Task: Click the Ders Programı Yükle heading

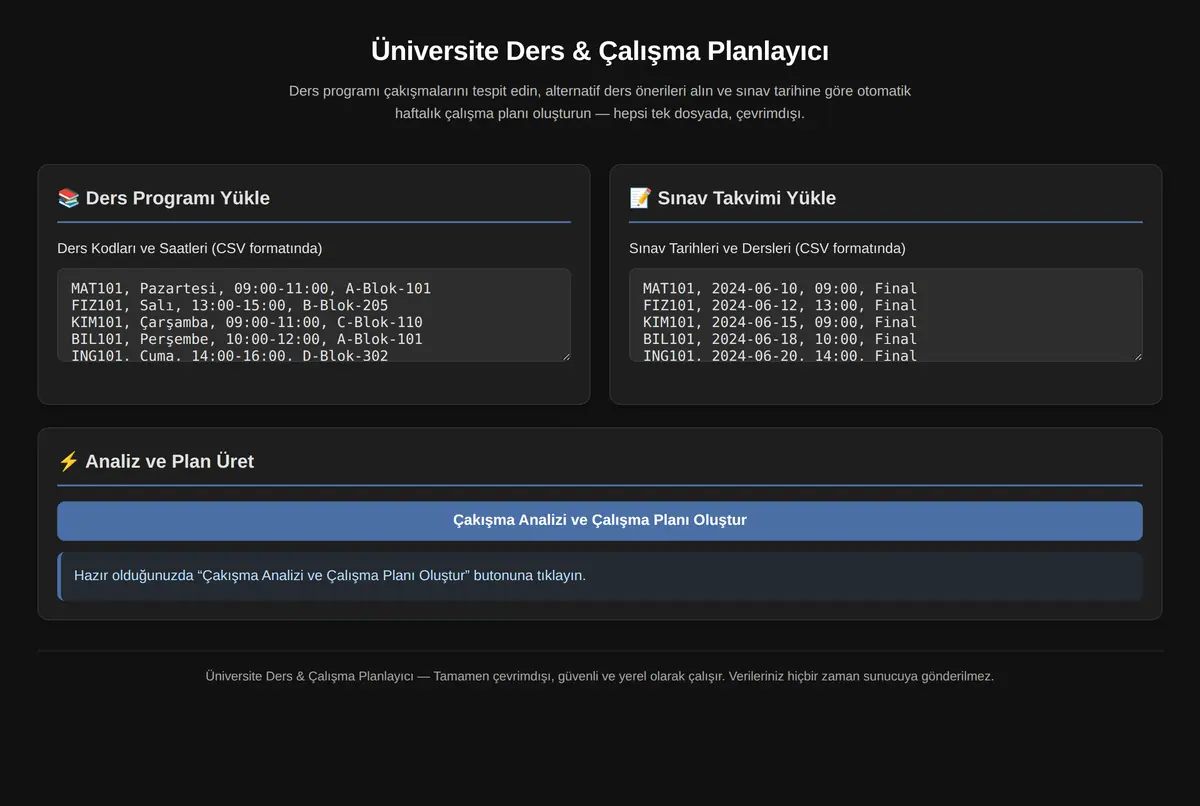Action: pyautogui.click(x=178, y=198)
